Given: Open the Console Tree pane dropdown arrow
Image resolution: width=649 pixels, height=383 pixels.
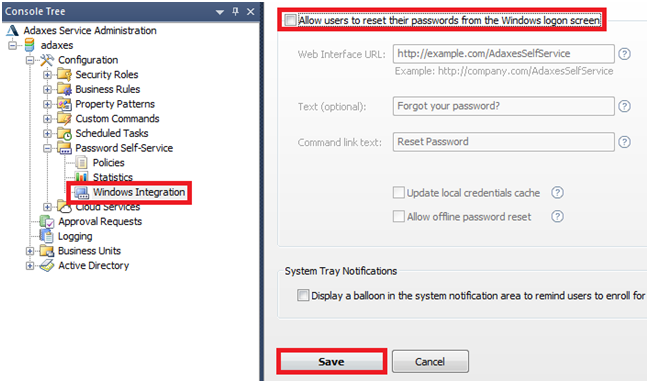Looking at the screenshot, I should point(220,12).
